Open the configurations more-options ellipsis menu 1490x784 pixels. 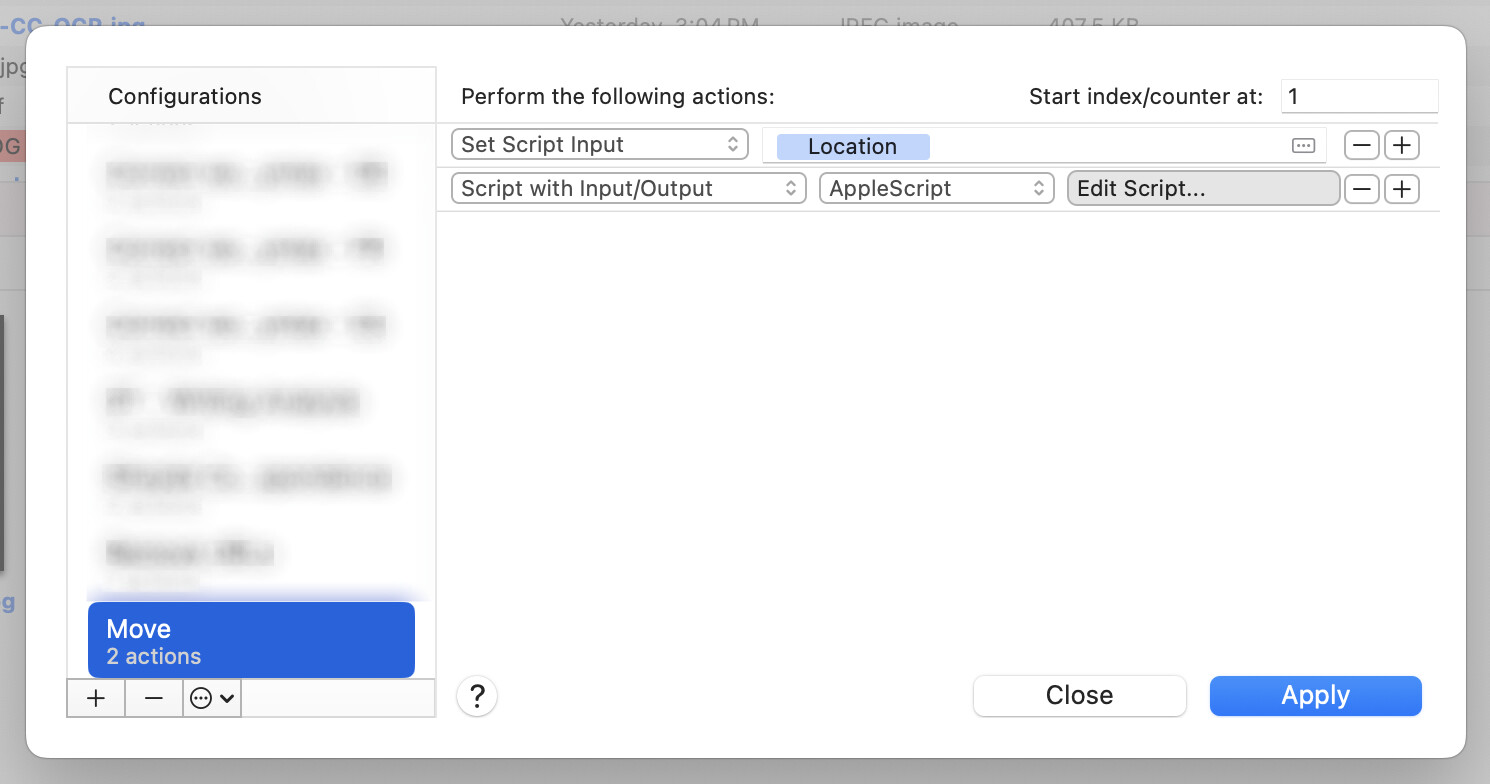click(212, 699)
